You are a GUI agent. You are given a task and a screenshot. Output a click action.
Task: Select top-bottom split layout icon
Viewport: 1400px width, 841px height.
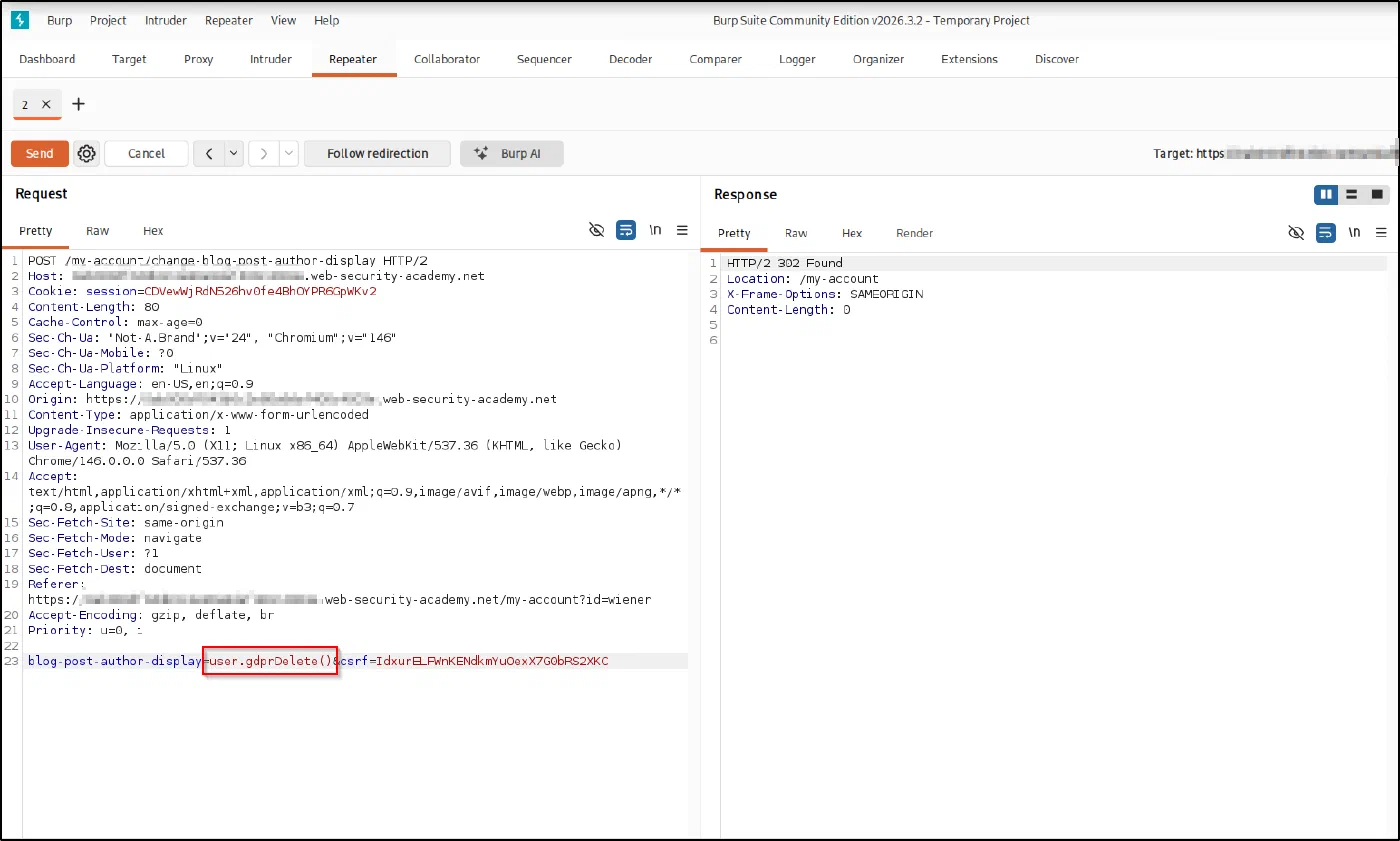(x=1351, y=194)
